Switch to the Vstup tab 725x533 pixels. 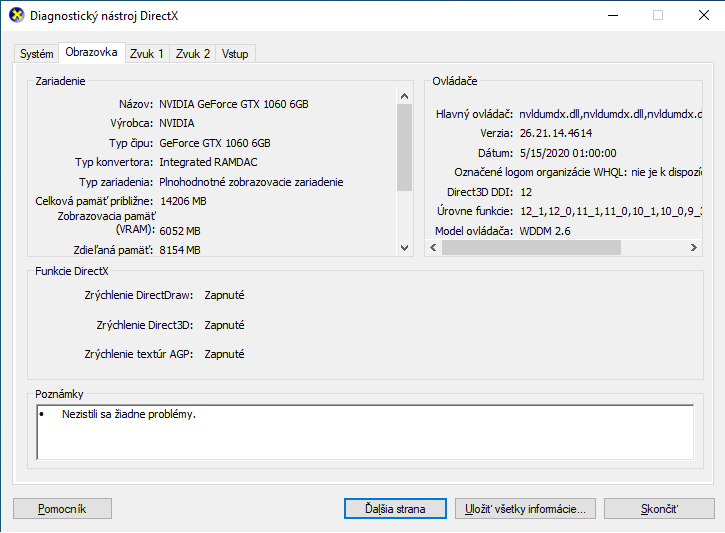pos(235,54)
